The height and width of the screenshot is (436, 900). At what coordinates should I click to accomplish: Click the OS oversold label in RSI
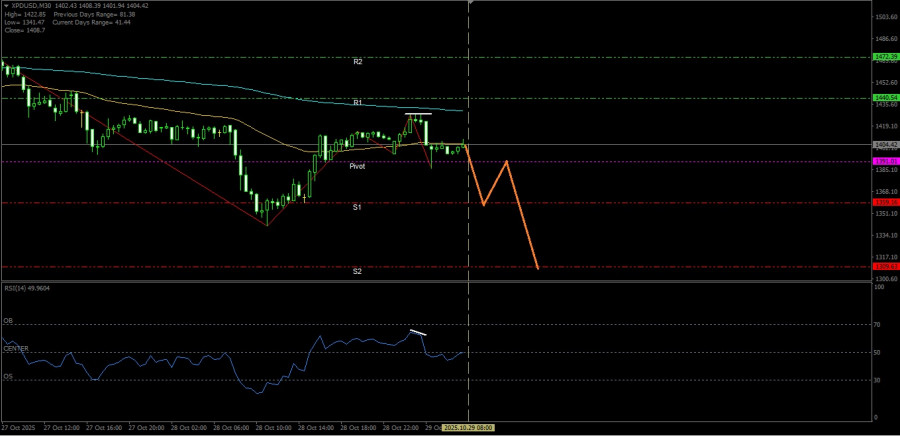click(8, 376)
